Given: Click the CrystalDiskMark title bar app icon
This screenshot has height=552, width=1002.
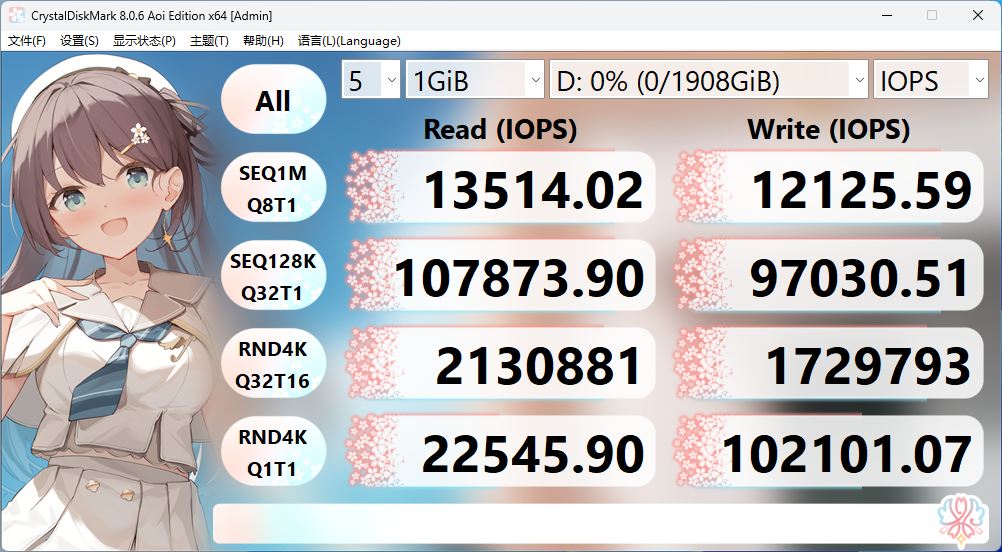Looking at the screenshot, I should point(17,15).
